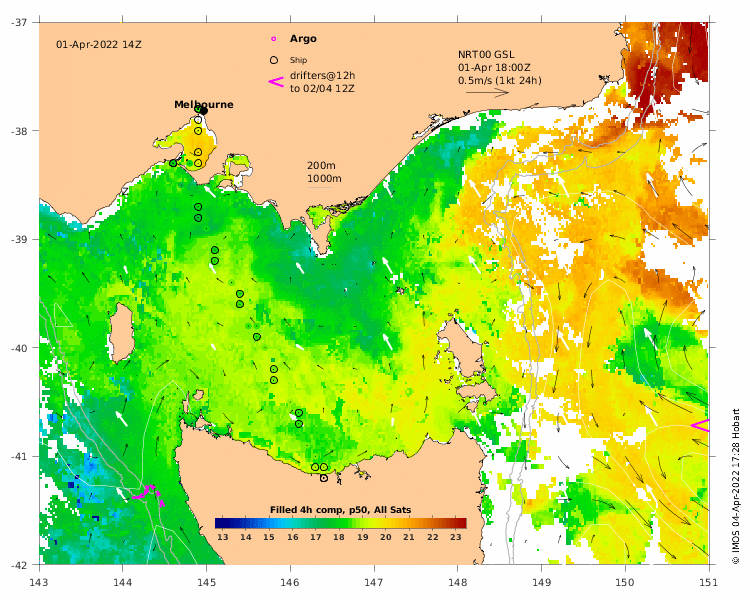Click the latitude axis label "-42"
750x600 pixels.
pos(20,565)
